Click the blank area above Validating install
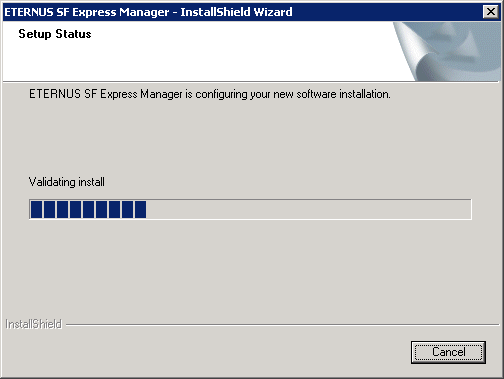Viewport: 504px width, 379px height. point(250,138)
